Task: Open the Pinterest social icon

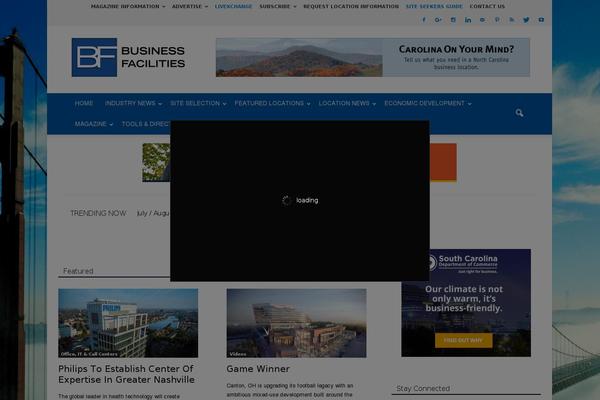Action: [x=497, y=20]
